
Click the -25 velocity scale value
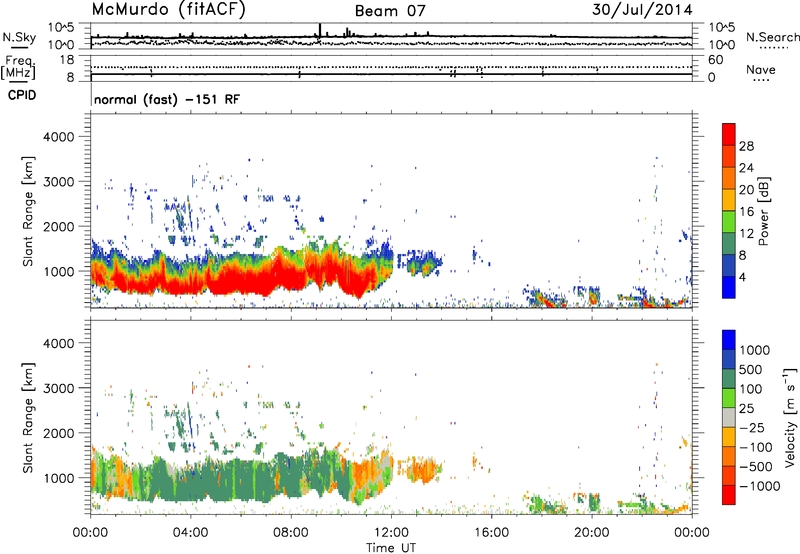[x=753, y=428]
